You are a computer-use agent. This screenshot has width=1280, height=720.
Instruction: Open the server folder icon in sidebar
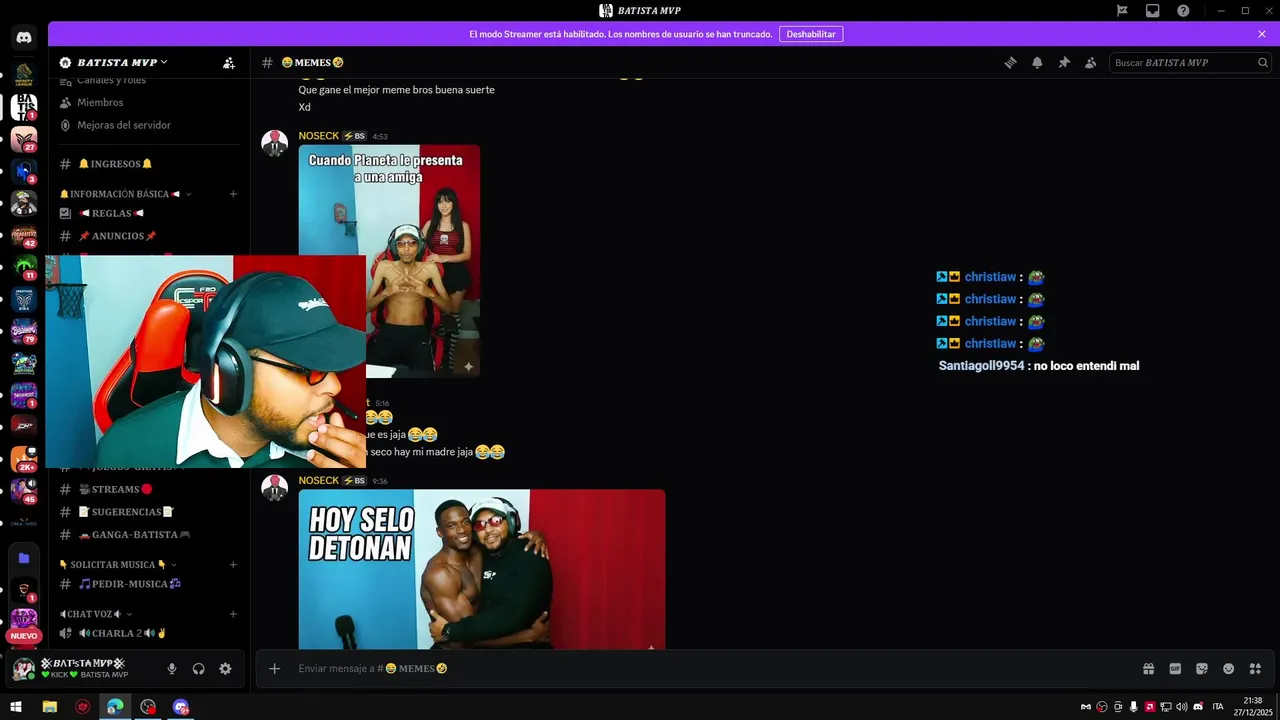(24, 558)
